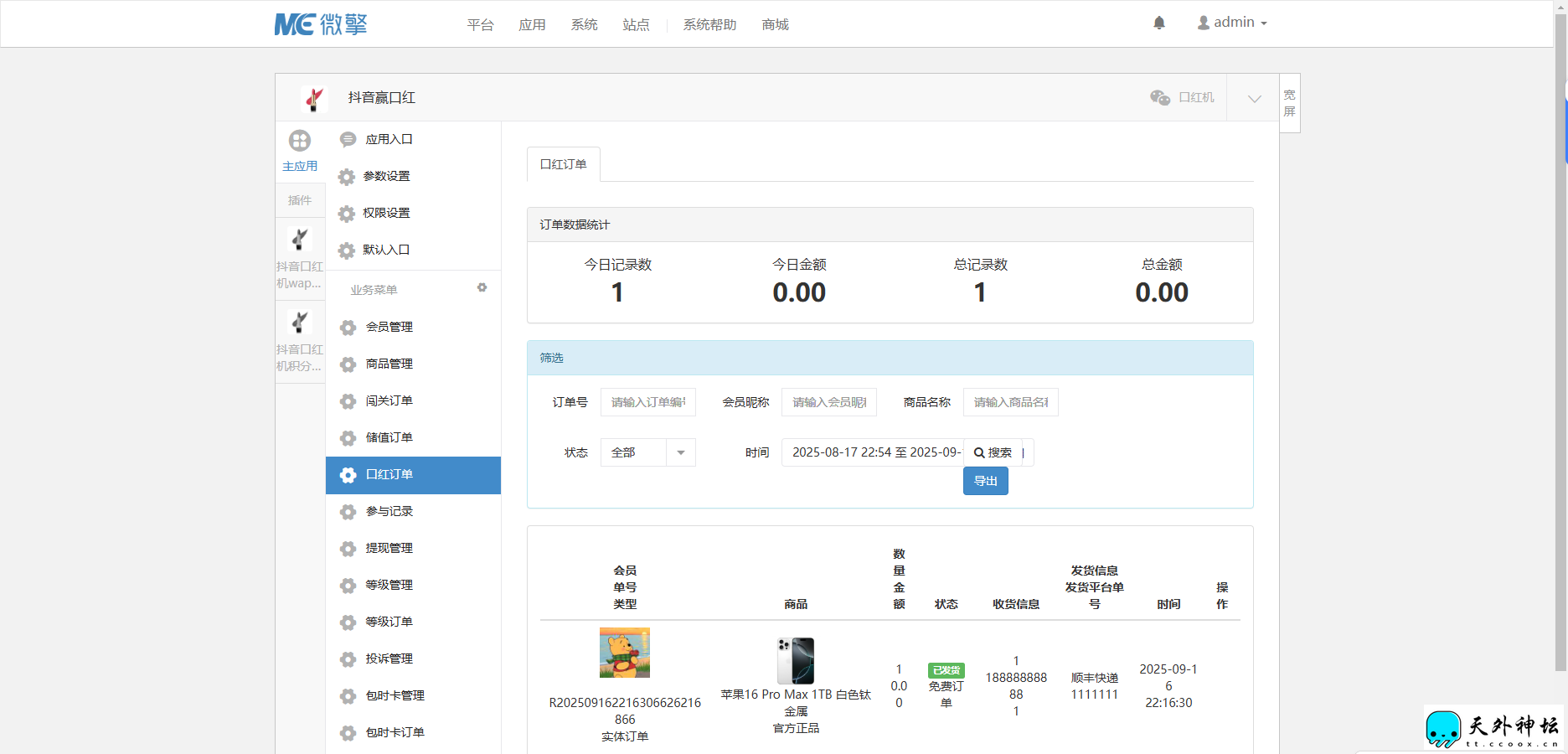Click the notification bell icon
The width and height of the screenshot is (1568, 754).
[1159, 23]
